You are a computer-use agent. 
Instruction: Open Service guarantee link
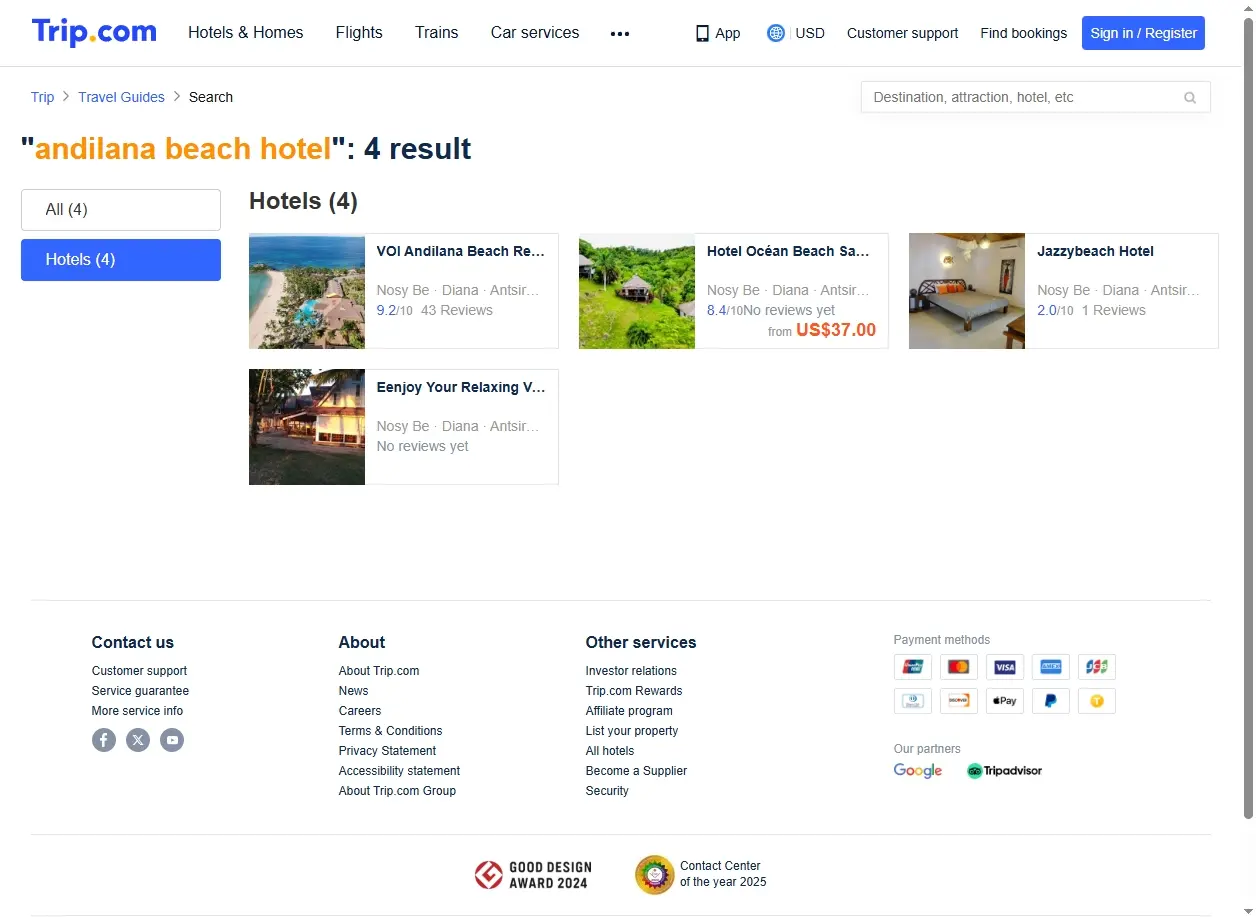tap(140, 691)
